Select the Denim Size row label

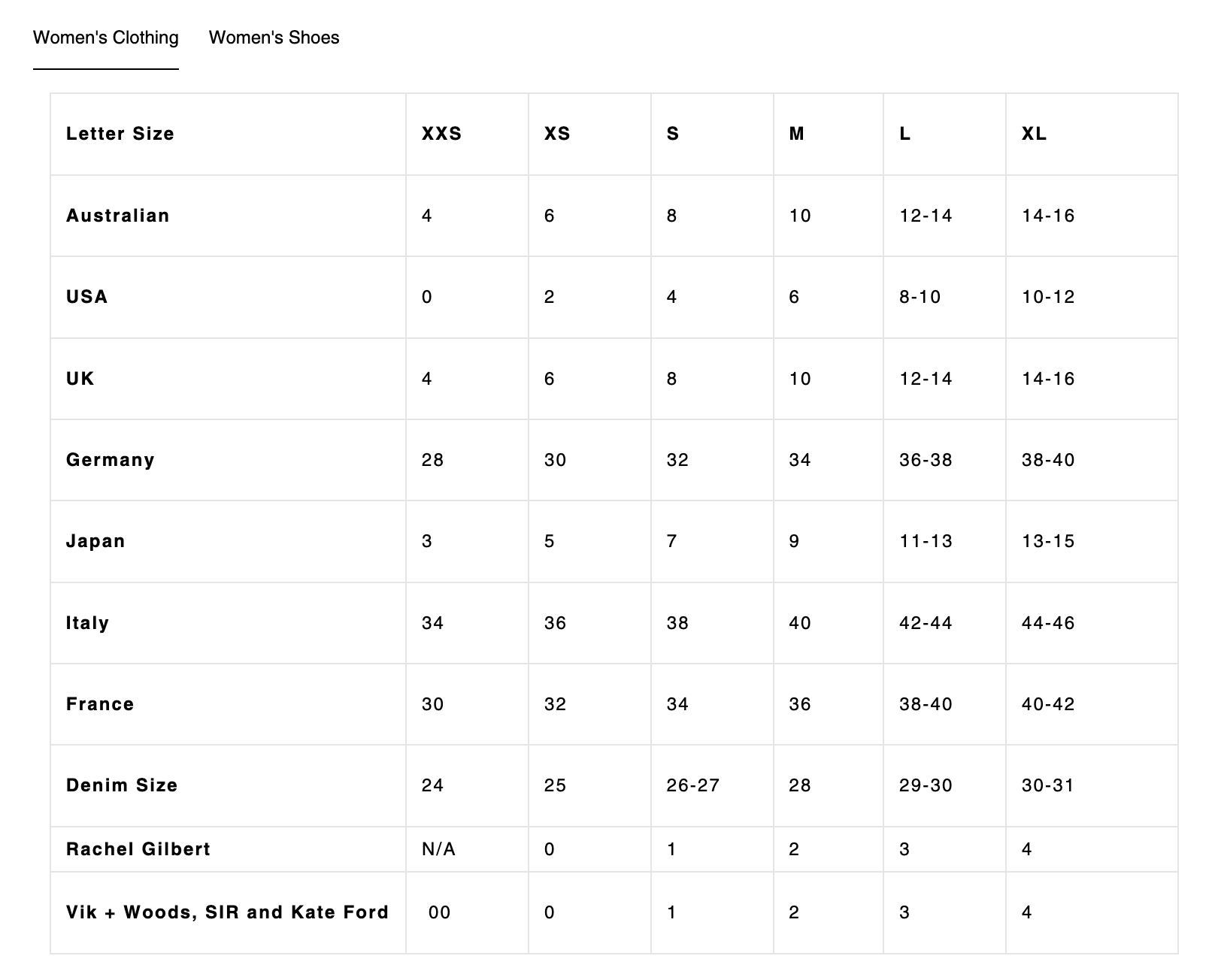(122, 785)
